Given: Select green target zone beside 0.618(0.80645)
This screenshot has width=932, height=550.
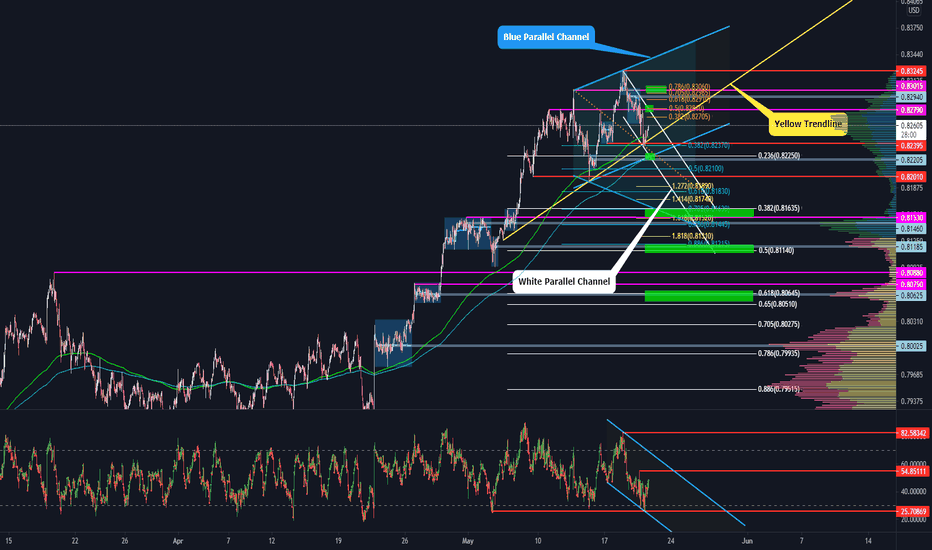Looking at the screenshot, I should tap(699, 296).
